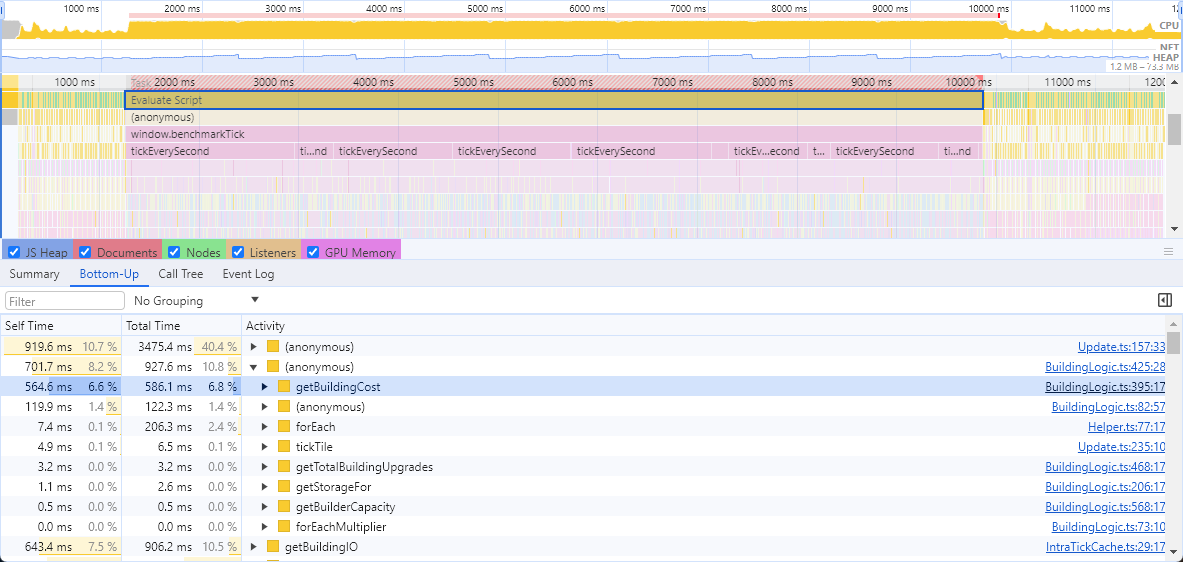
Task: Expand the getTotalBuildingUpgrades row
Action: click(x=265, y=467)
